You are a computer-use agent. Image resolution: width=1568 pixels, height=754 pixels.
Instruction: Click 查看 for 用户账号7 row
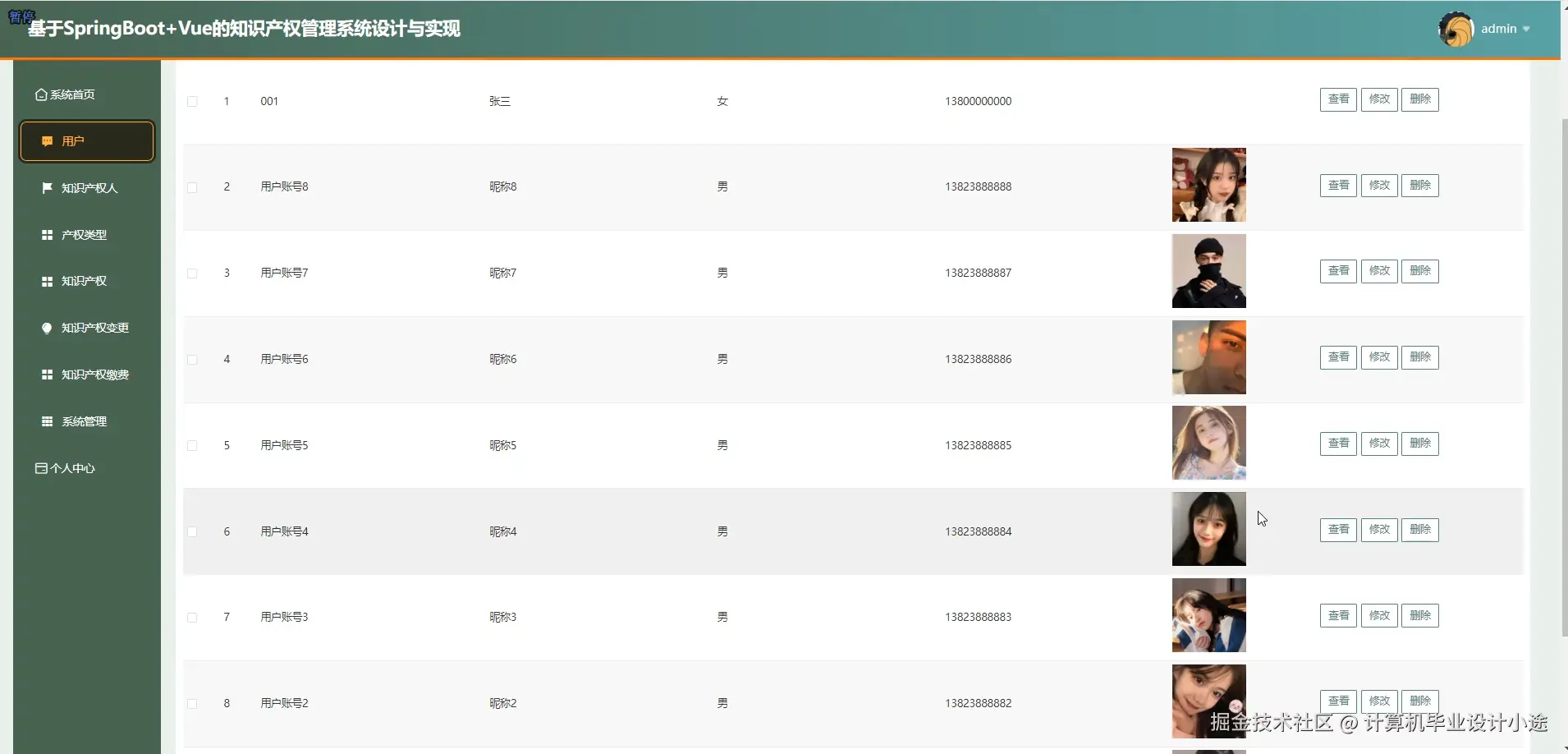coord(1338,271)
